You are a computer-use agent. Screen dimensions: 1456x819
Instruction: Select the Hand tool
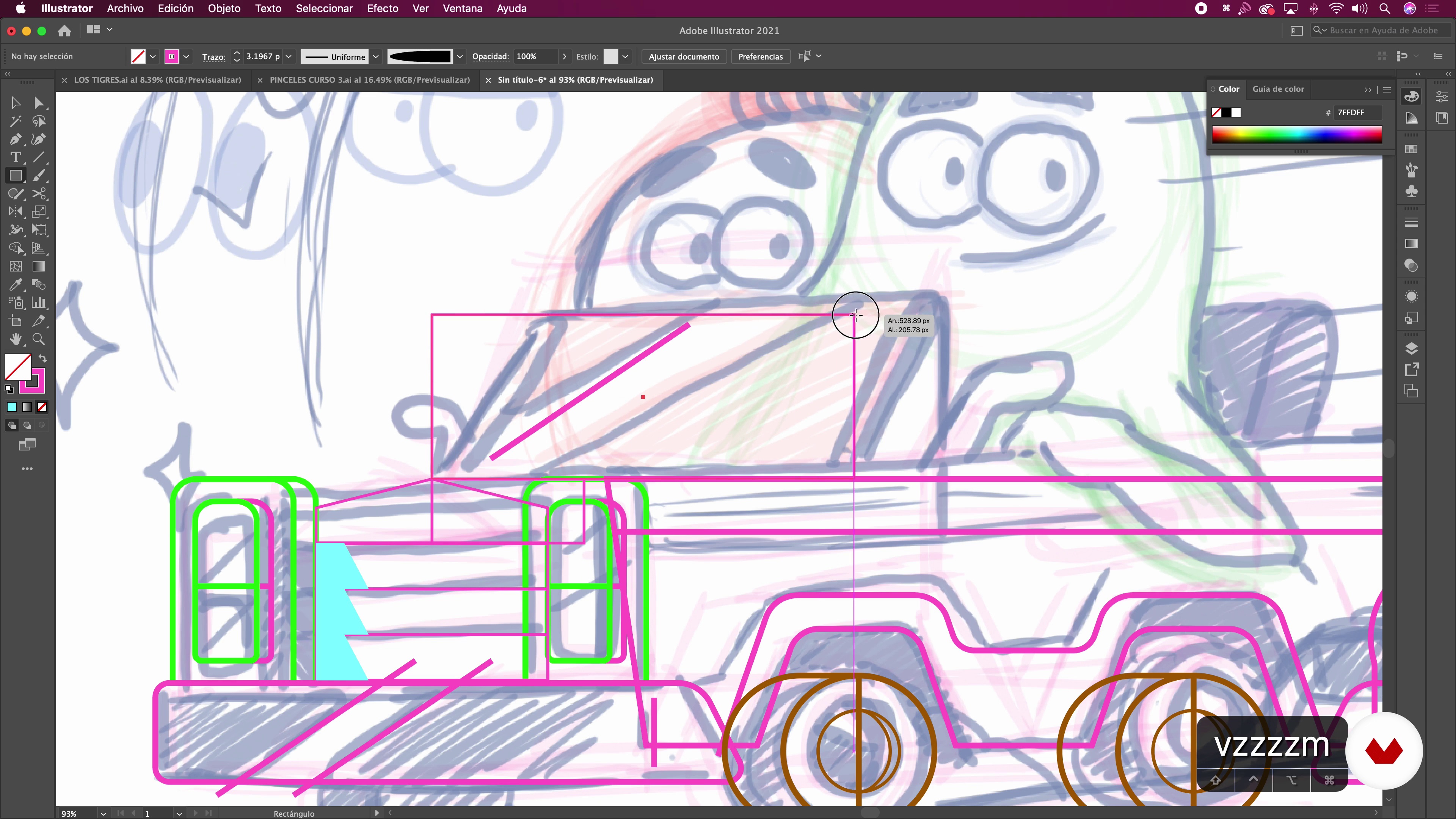pyautogui.click(x=15, y=339)
